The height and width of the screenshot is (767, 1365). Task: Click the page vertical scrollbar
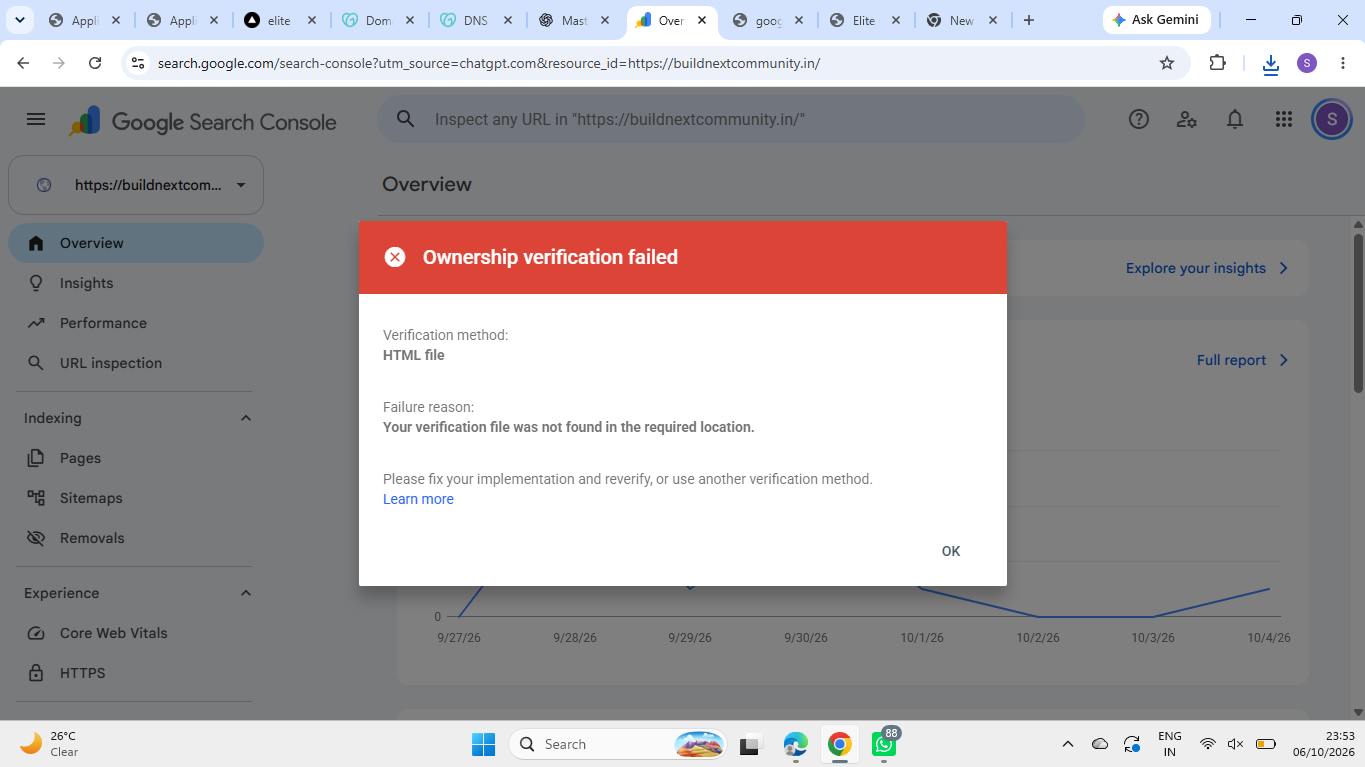(1358, 312)
